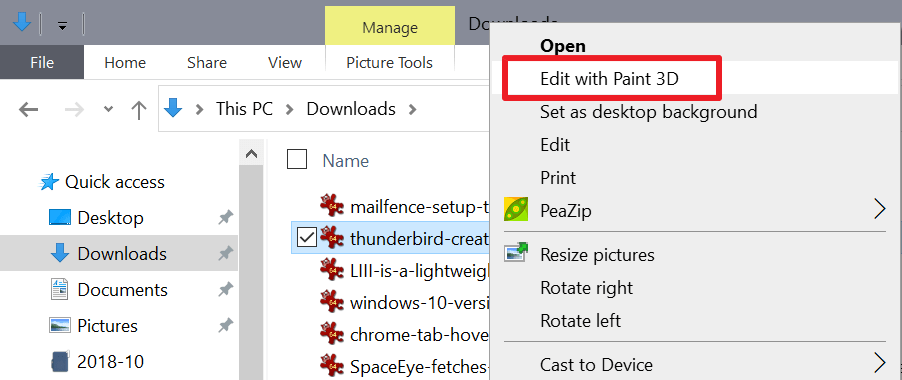902x380 pixels.
Task: Uncheck the thunderbird-creat file checkbox
Action: coord(307,237)
